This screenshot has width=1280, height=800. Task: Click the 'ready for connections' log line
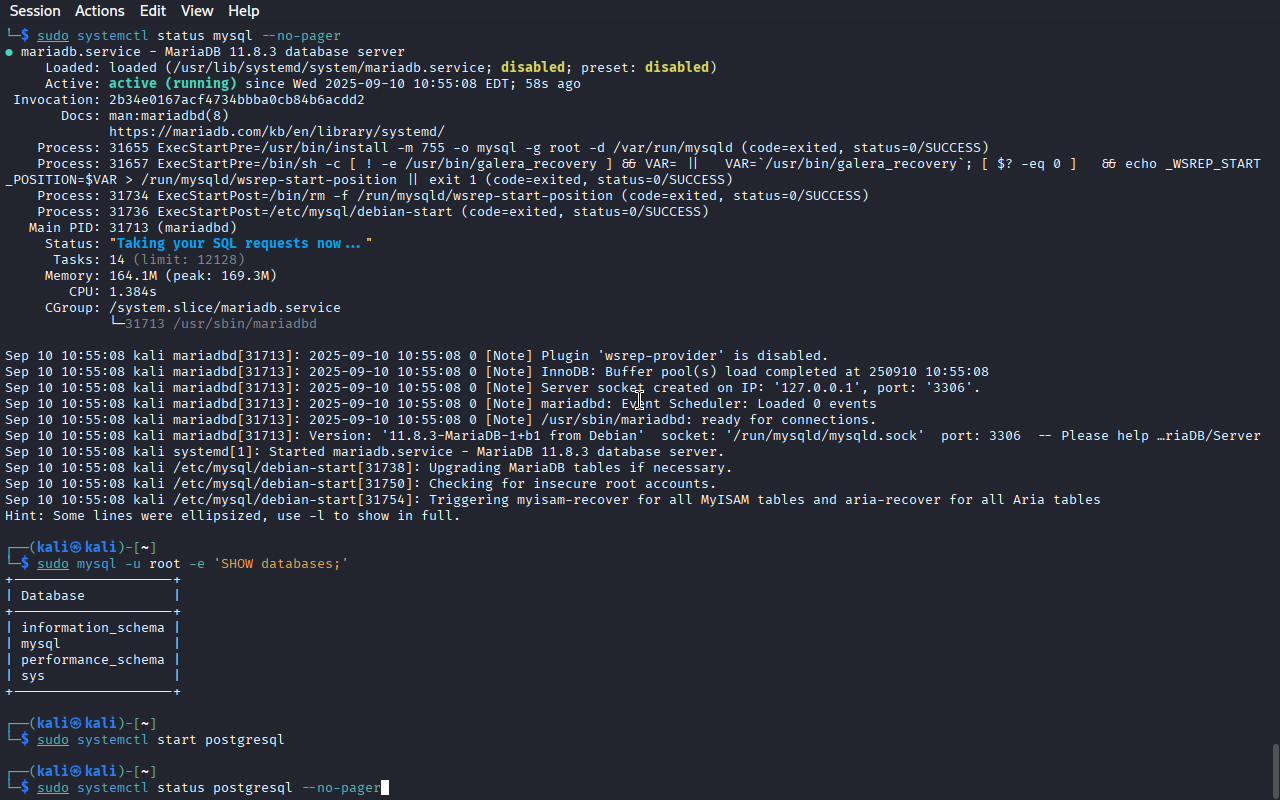pos(441,420)
